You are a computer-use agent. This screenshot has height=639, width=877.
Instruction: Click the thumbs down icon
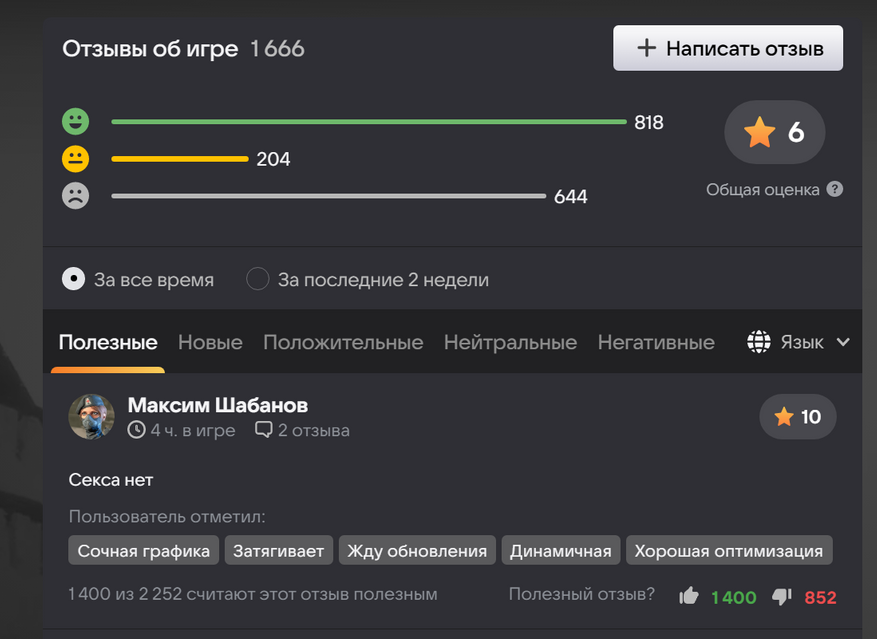click(782, 596)
